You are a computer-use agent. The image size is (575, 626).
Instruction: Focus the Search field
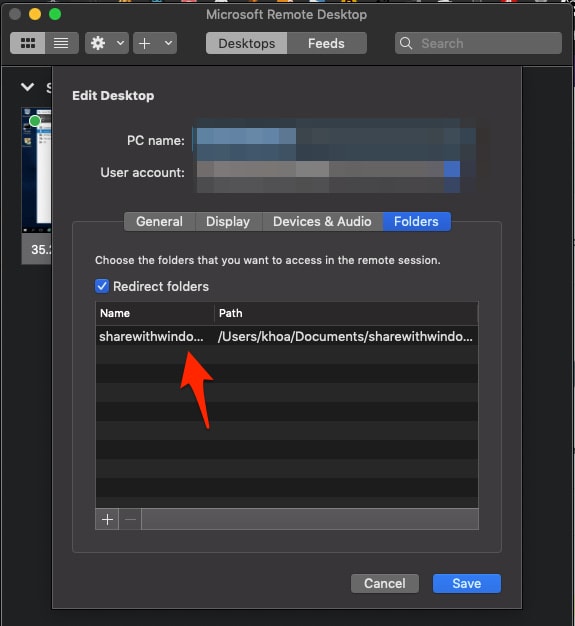click(478, 43)
